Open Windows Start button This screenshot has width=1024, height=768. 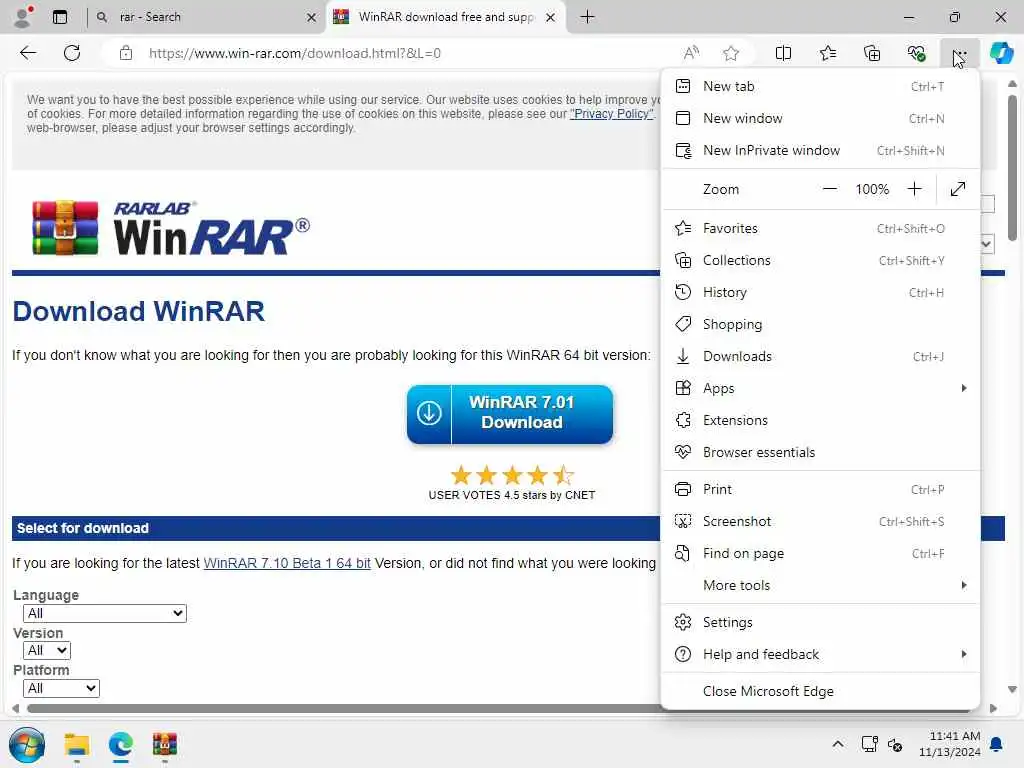coord(27,744)
